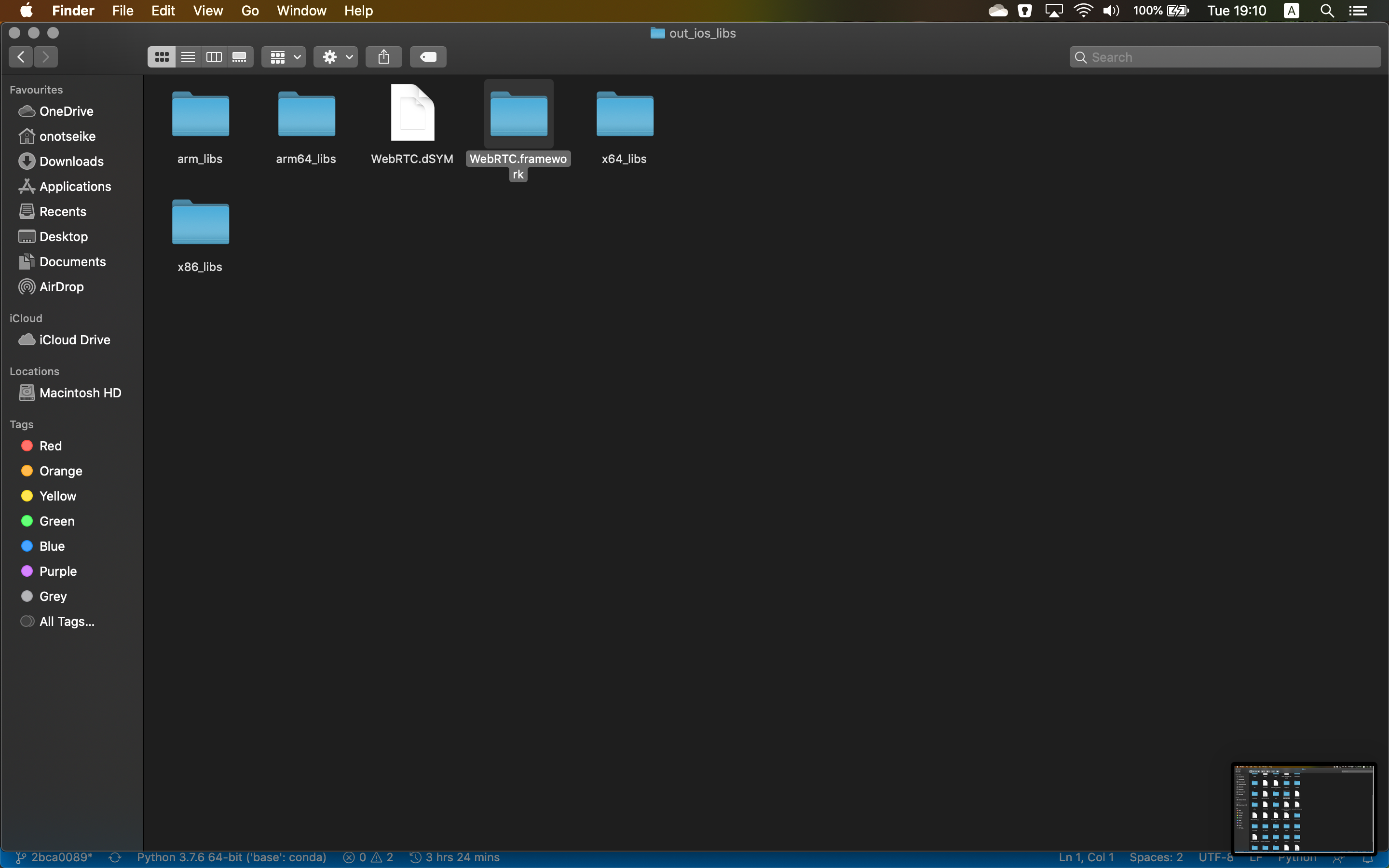Open Spotlight search from the menu bar

[x=1326, y=10]
